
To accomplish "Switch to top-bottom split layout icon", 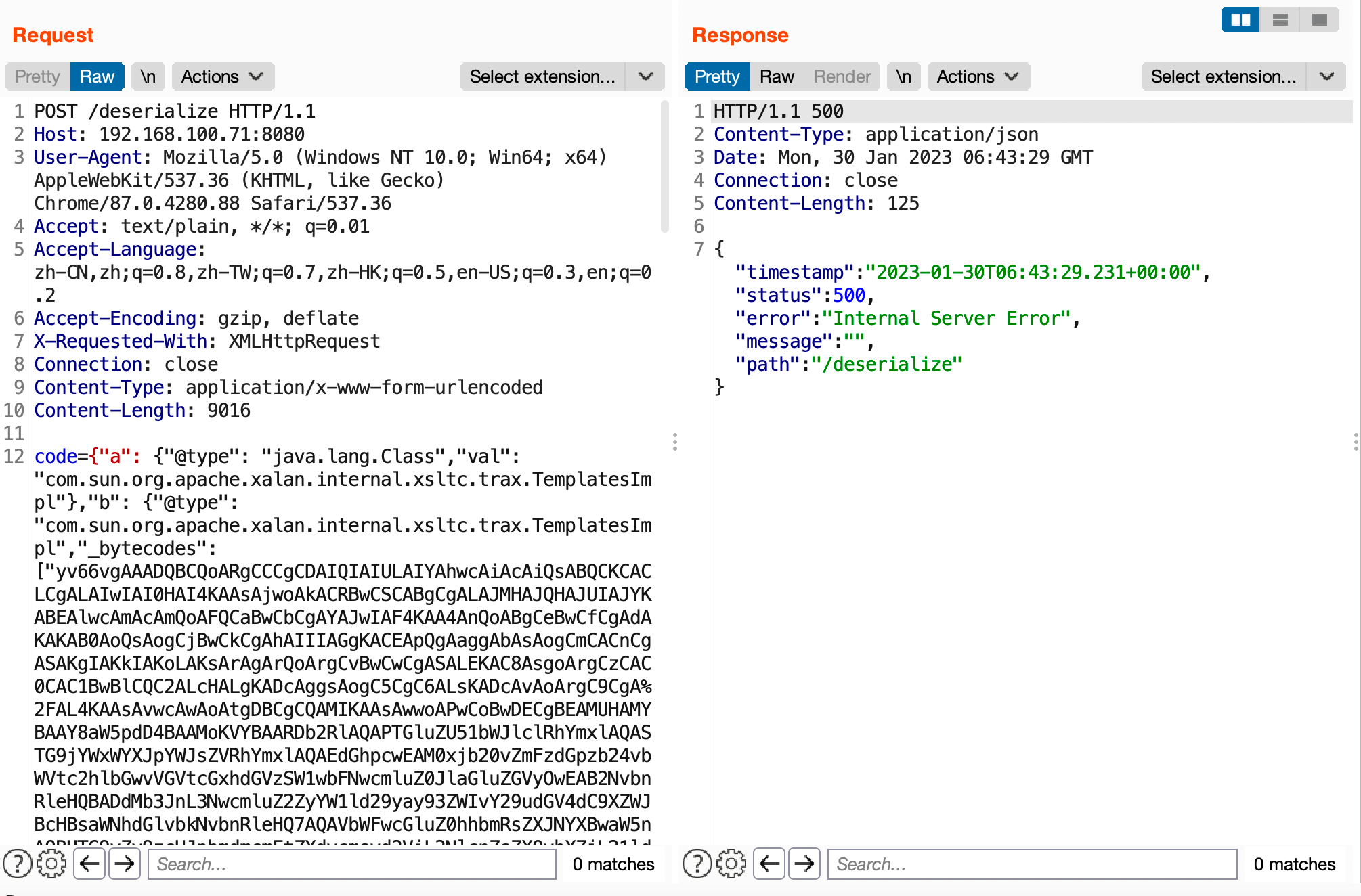I will (1280, 20).
